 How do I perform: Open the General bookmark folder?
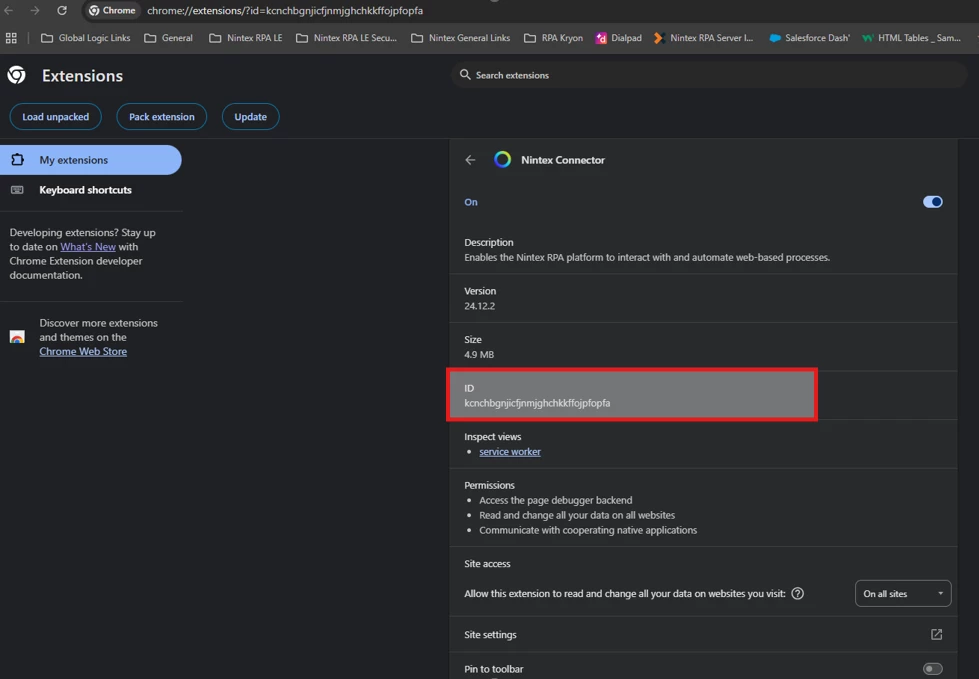click(169, 38)
